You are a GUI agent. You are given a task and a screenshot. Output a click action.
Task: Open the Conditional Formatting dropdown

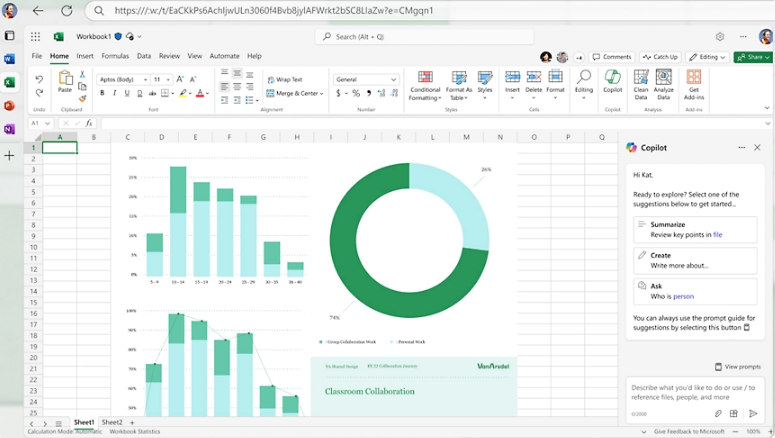[425, 85]
